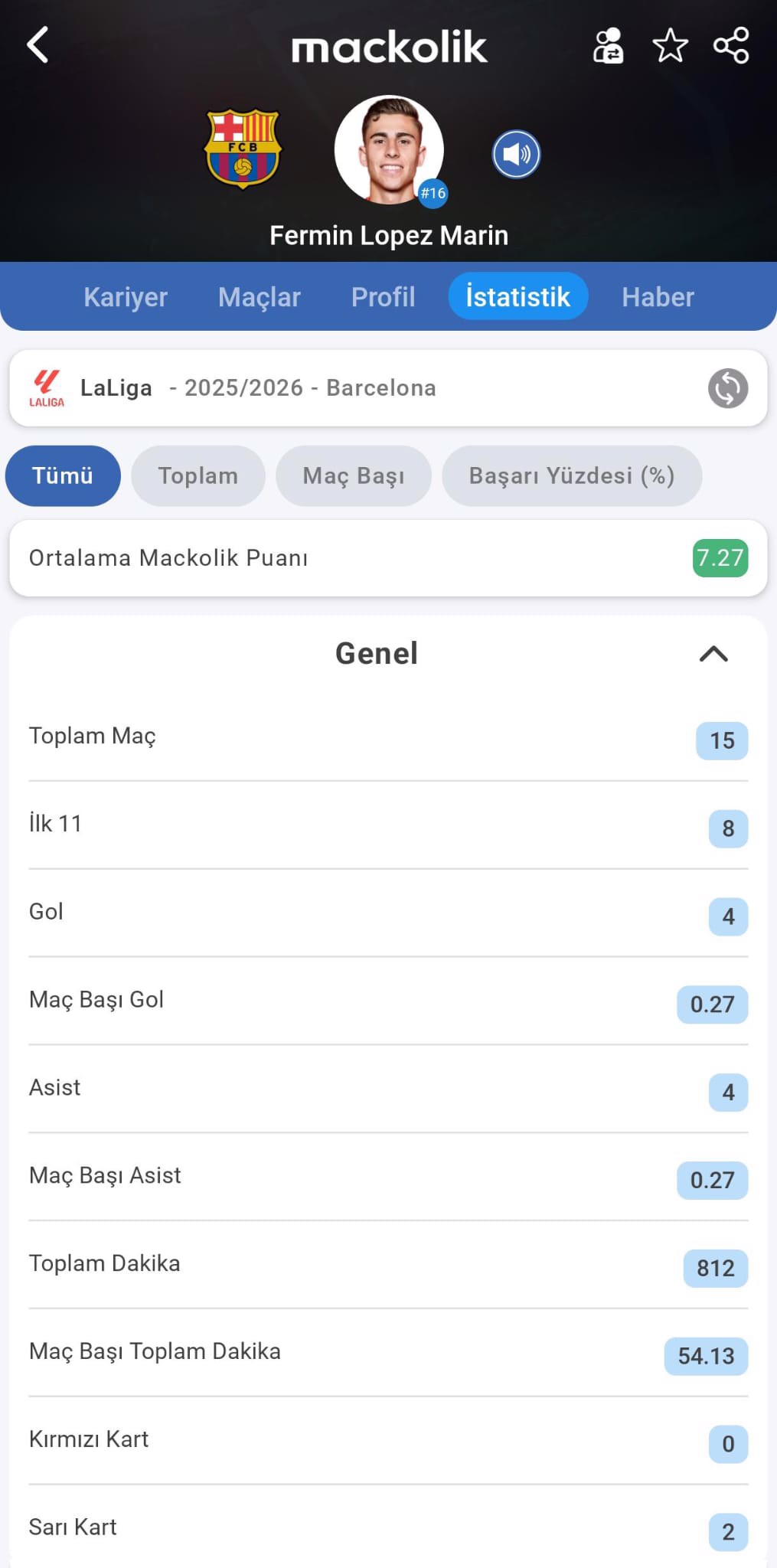The image size is (777, 1568).
Task: Open the player comparison icon
Action: pos(609,46)
